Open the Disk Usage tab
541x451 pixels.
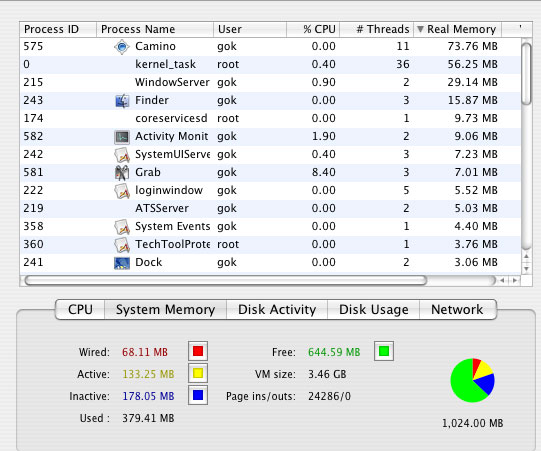[373, 310]
